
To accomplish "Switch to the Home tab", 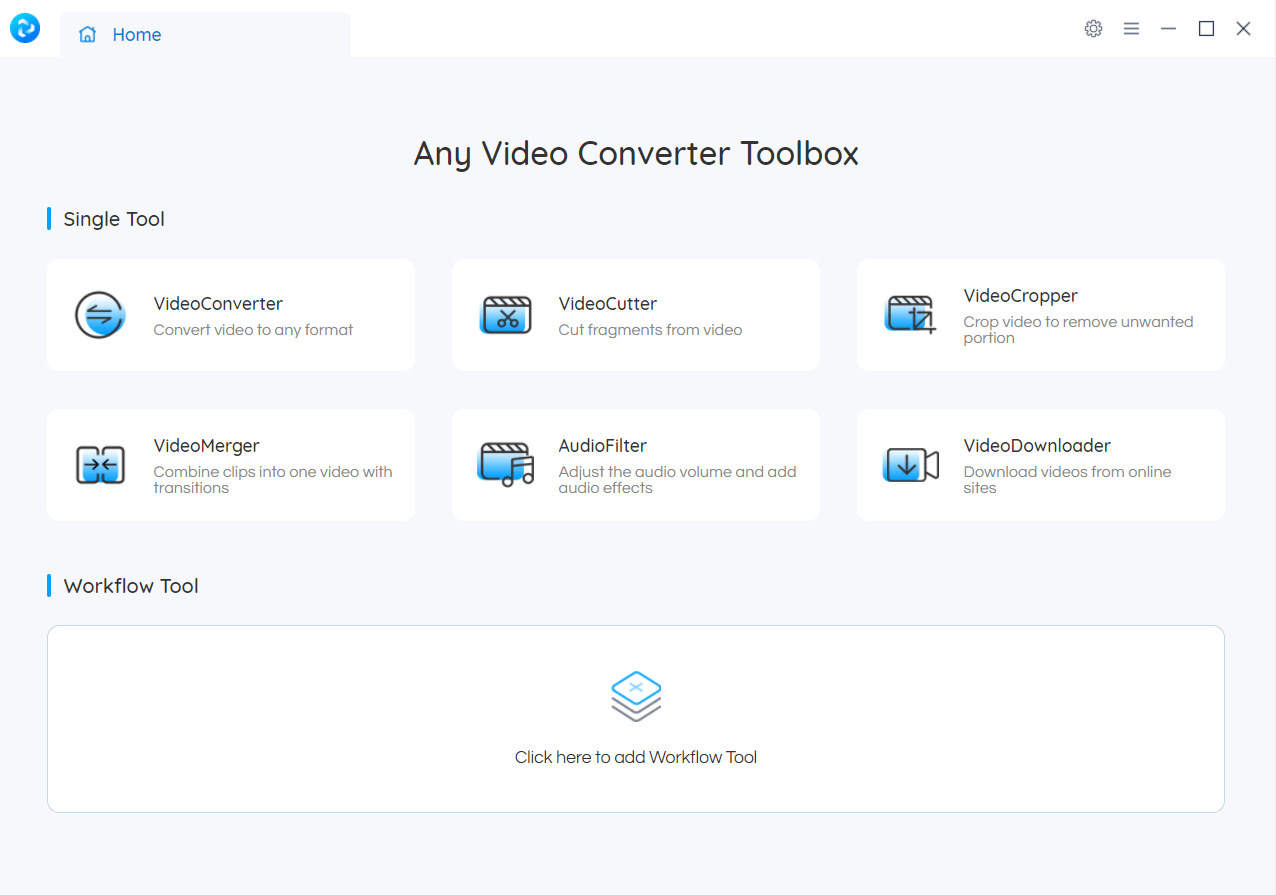I will click(205, 35).
